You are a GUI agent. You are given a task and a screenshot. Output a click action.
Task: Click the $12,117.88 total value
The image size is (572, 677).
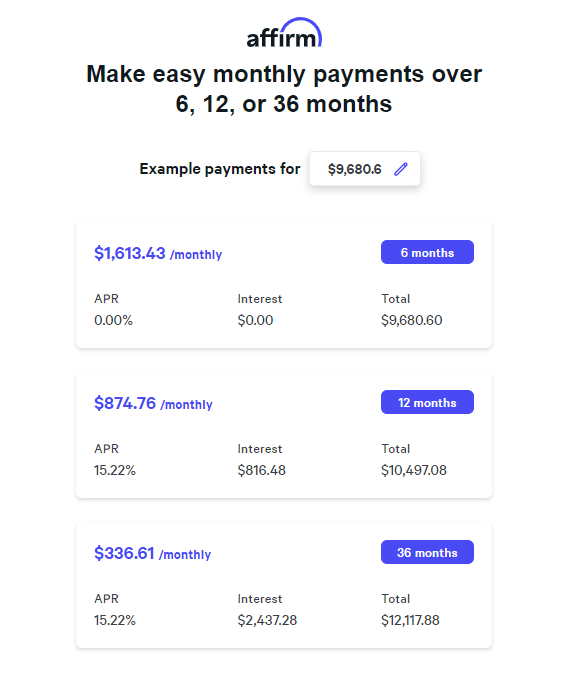tap(410, 620)
